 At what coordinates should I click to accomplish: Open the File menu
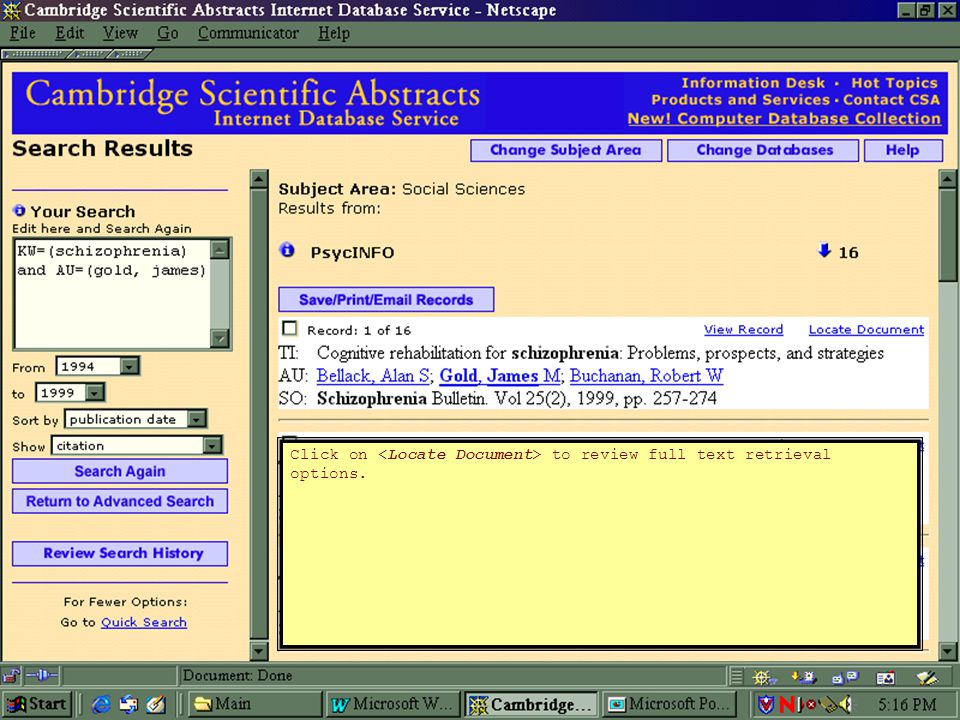coord(23,33)
